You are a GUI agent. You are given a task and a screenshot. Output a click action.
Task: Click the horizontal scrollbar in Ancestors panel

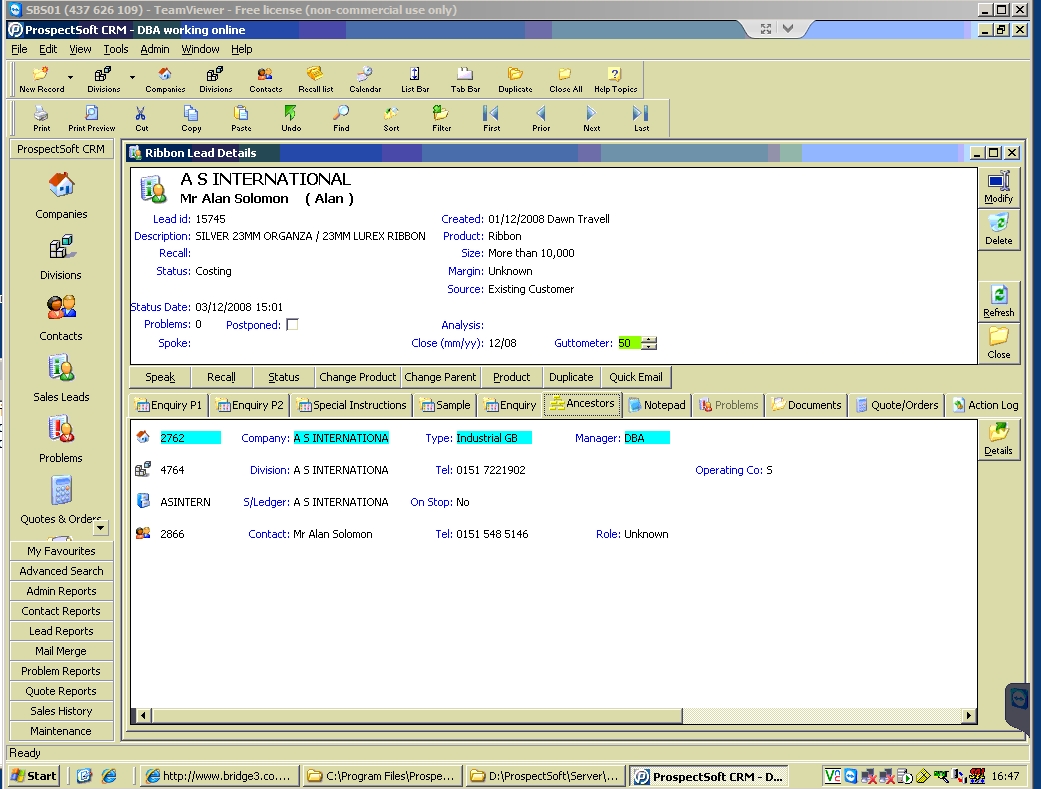click(x=416, y=715)
